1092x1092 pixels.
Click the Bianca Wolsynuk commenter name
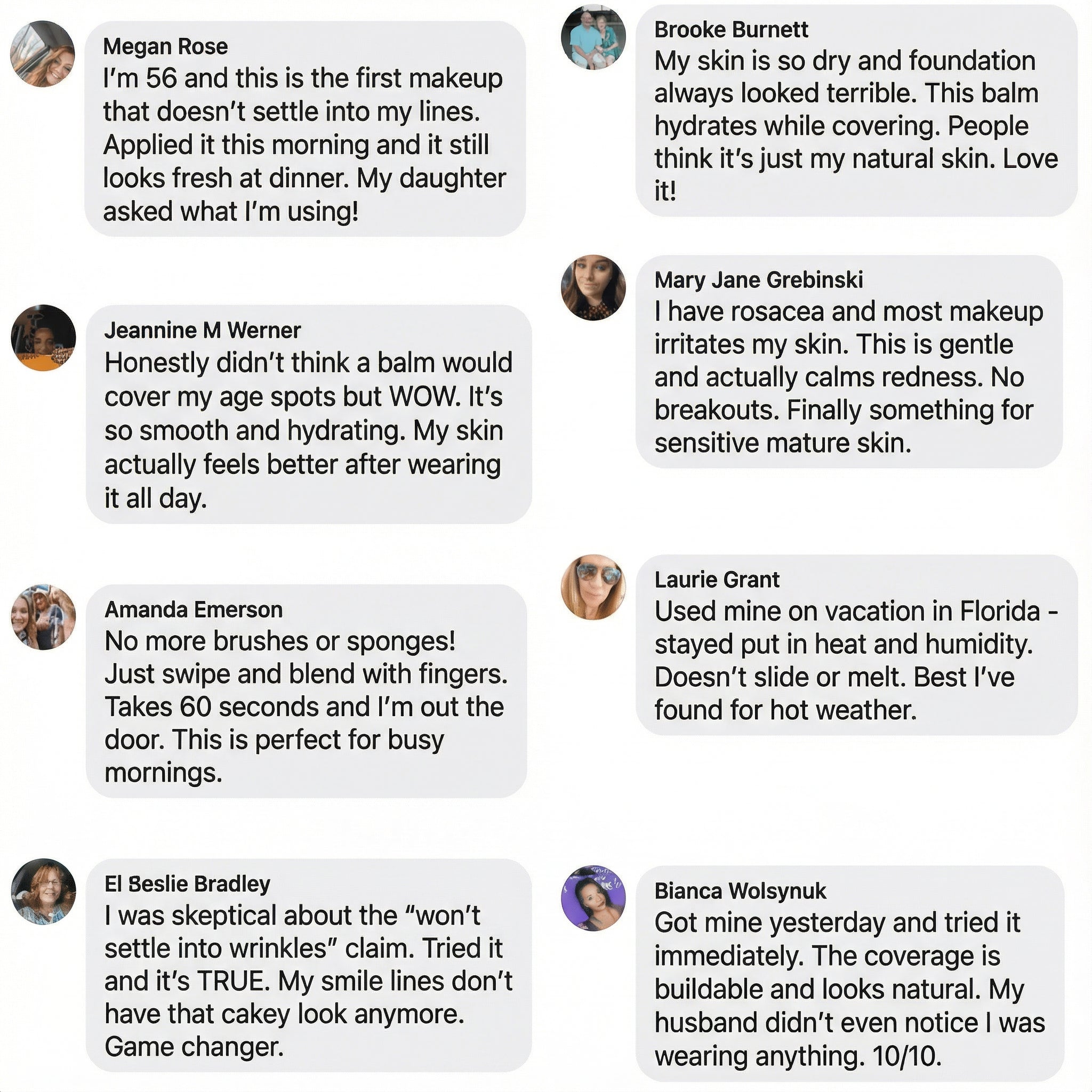pyautogui.click(x=740, y=891)
